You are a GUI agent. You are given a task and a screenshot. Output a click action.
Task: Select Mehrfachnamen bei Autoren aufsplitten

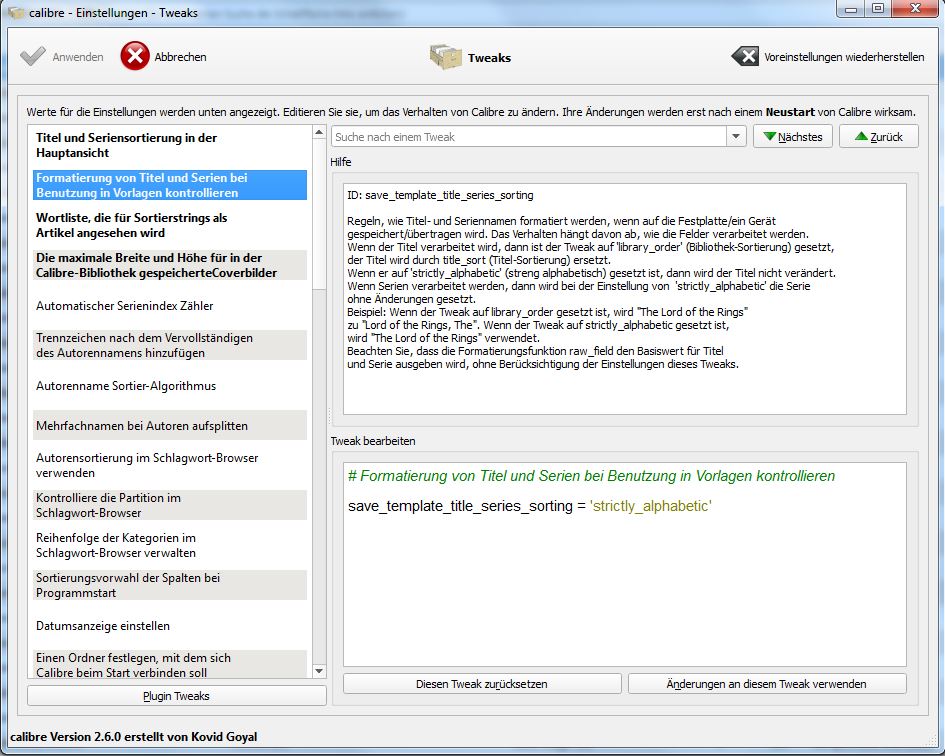pos(170,425)
